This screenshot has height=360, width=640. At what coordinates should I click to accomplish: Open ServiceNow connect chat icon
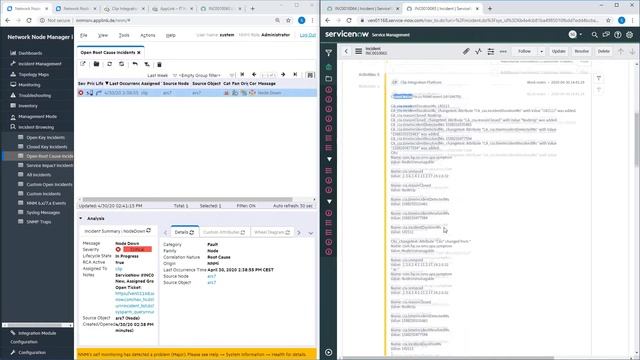606,35
